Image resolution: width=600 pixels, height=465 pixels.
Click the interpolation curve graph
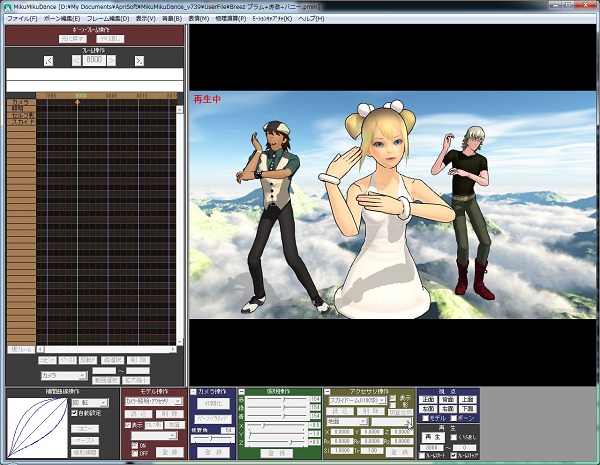(x=37, y=427)
